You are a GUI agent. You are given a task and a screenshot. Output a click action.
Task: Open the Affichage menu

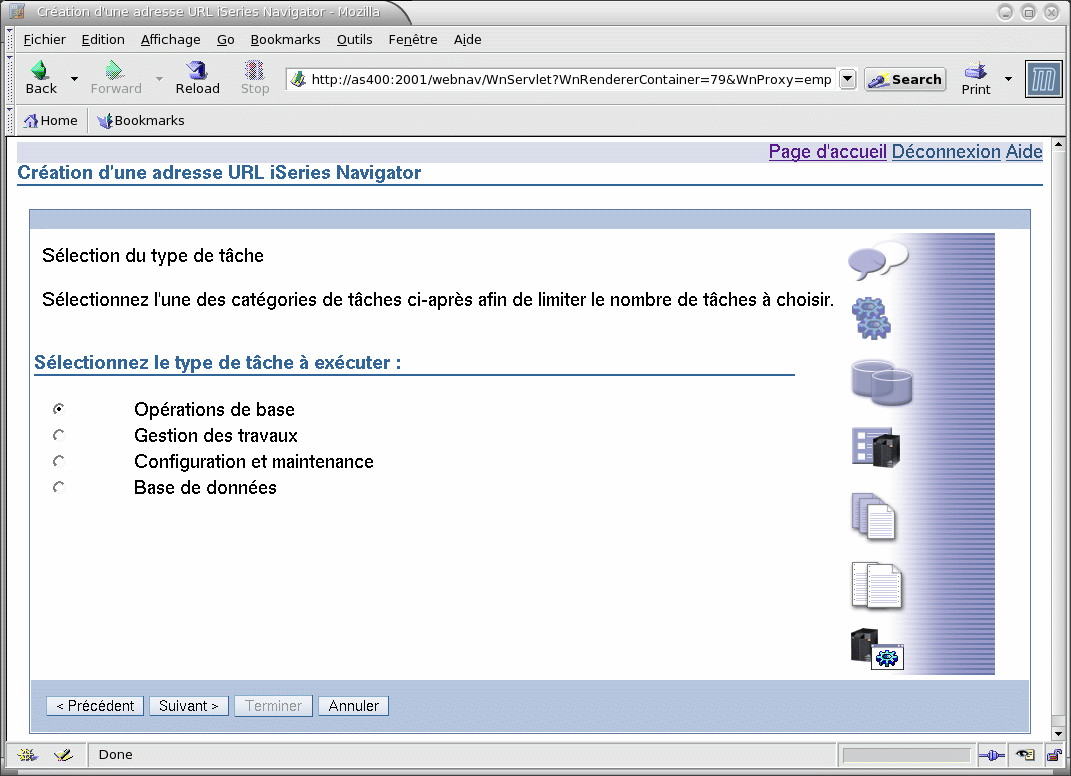tap(171, 40)
